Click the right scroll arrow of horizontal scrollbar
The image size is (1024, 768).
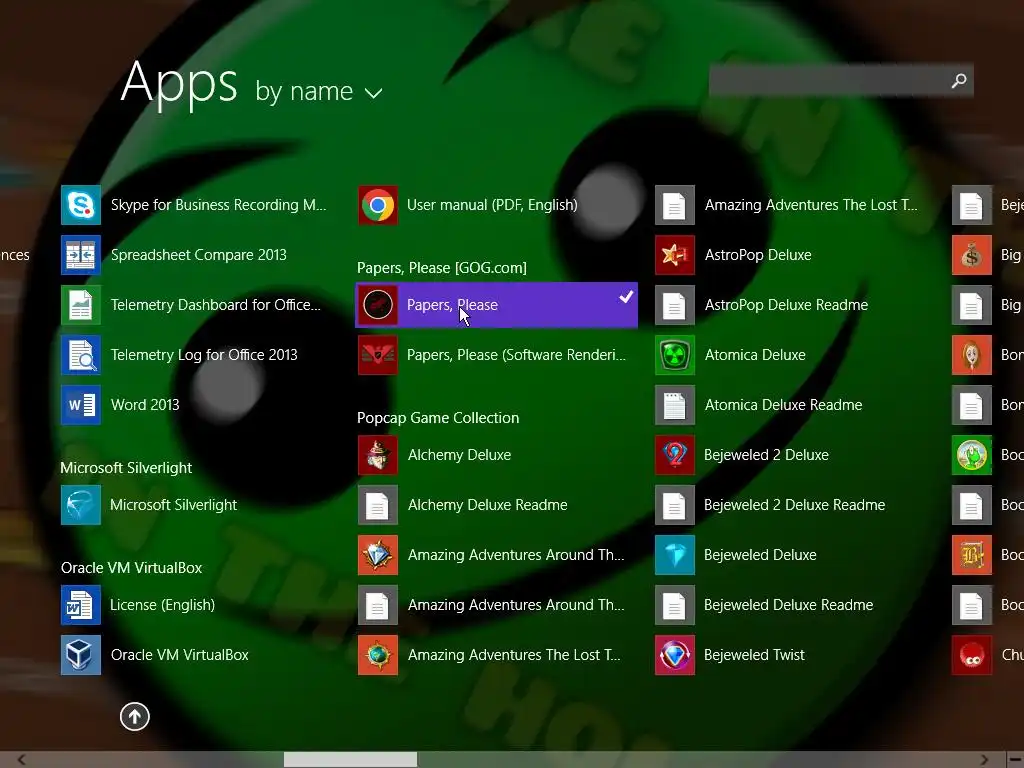(984, 760)
